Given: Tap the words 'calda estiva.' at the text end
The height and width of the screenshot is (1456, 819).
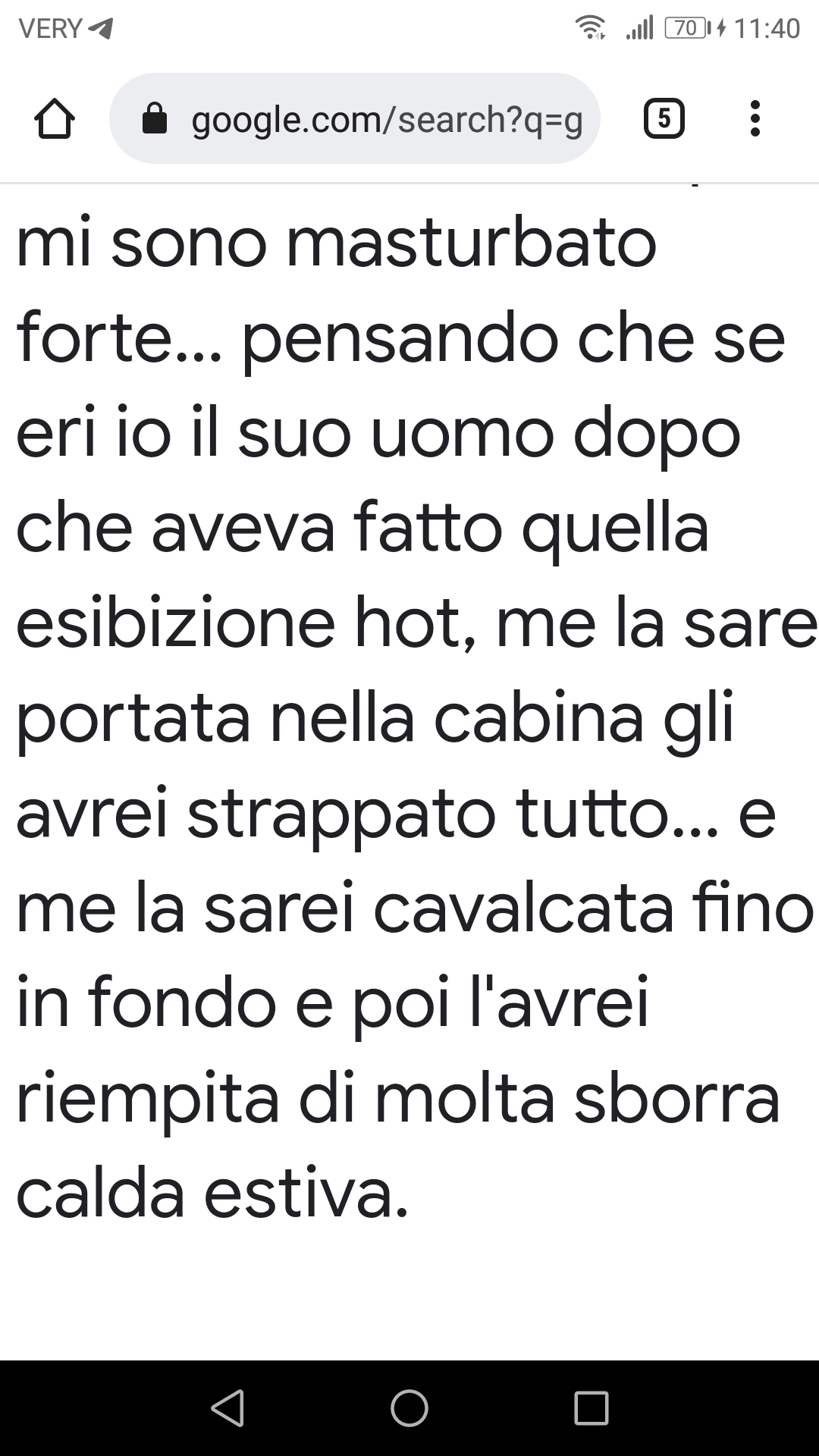Looking at the screenshot, I should pos(212,1194).
